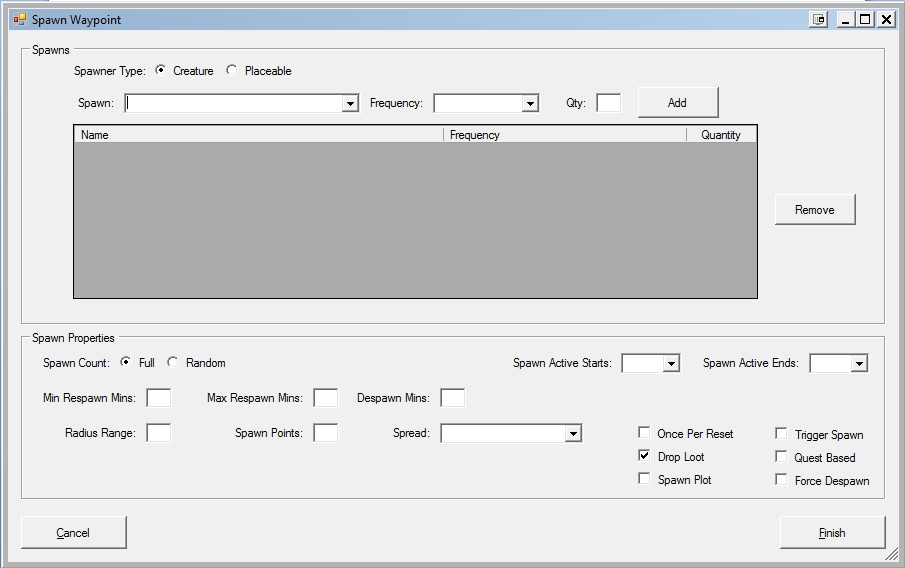This screenshot has height=568, width=905.
Task: Select the Placeable spawner type
Action: pos(232,70)
